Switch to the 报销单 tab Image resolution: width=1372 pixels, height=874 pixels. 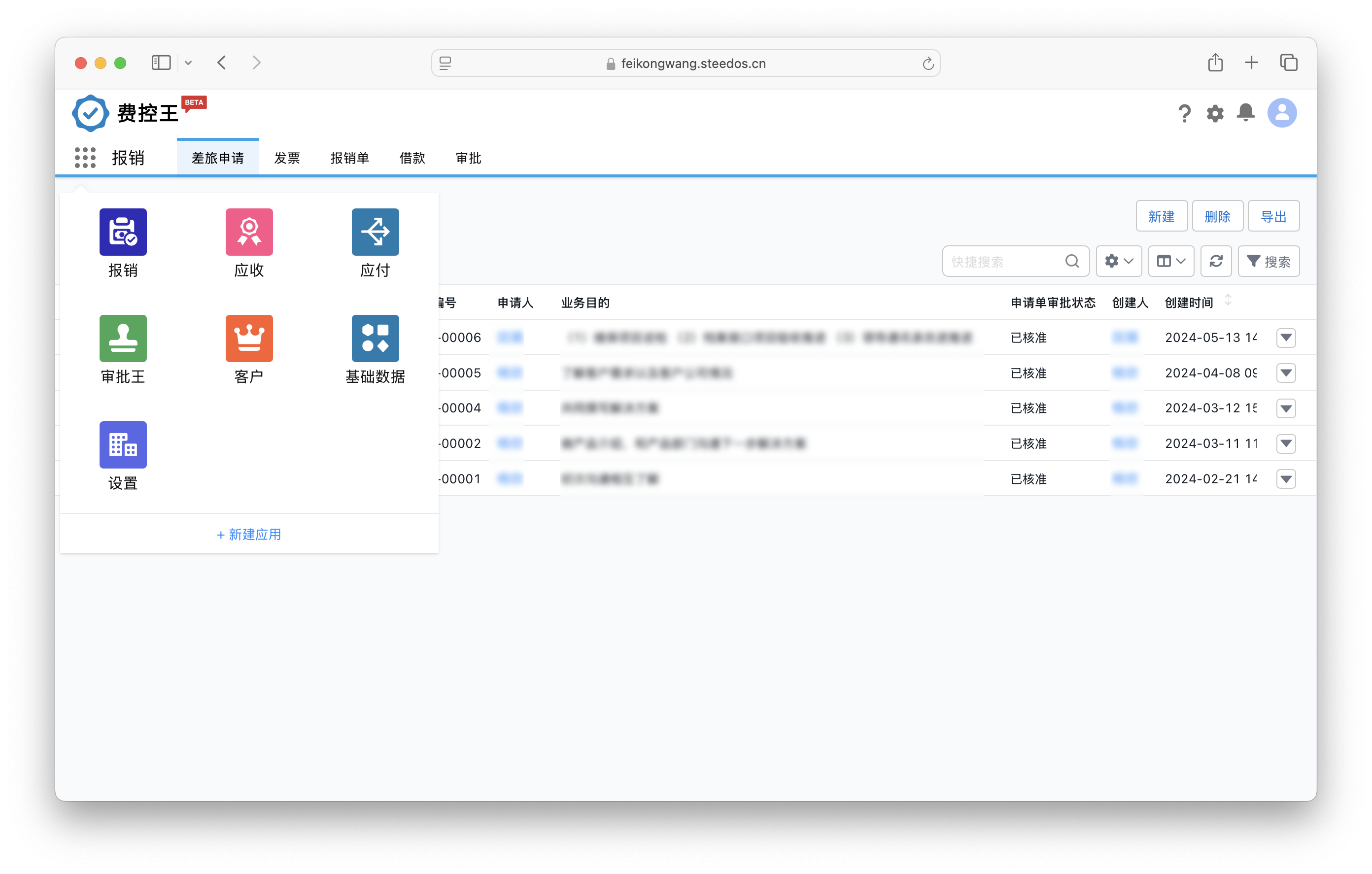tap(350, 158)
